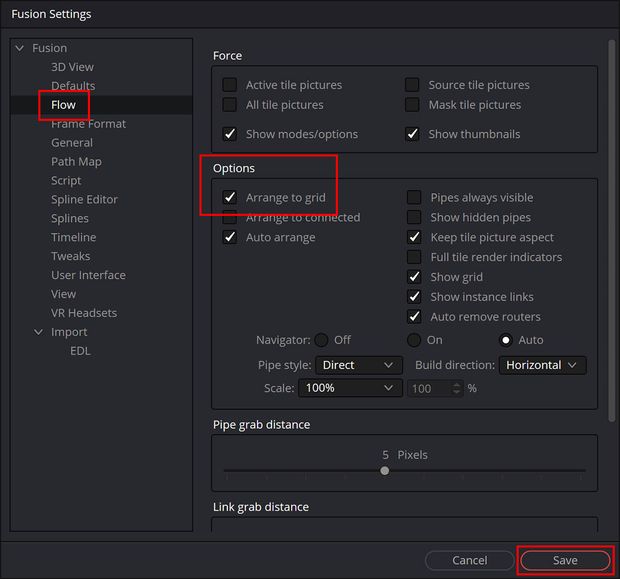Select User Interface settings category
This screenshot has width=620, height=579.
click(x=88, y=275)
